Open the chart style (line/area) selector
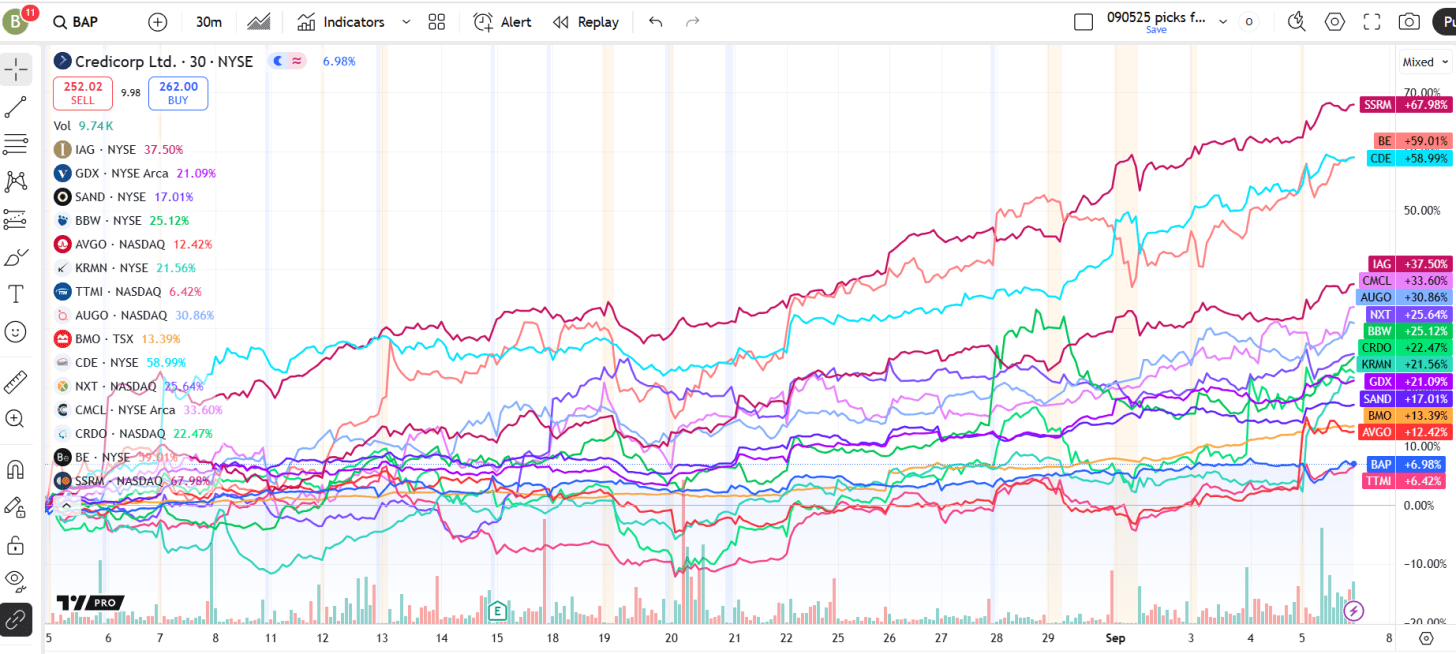The image size is (1456, 654). [258, 22]
